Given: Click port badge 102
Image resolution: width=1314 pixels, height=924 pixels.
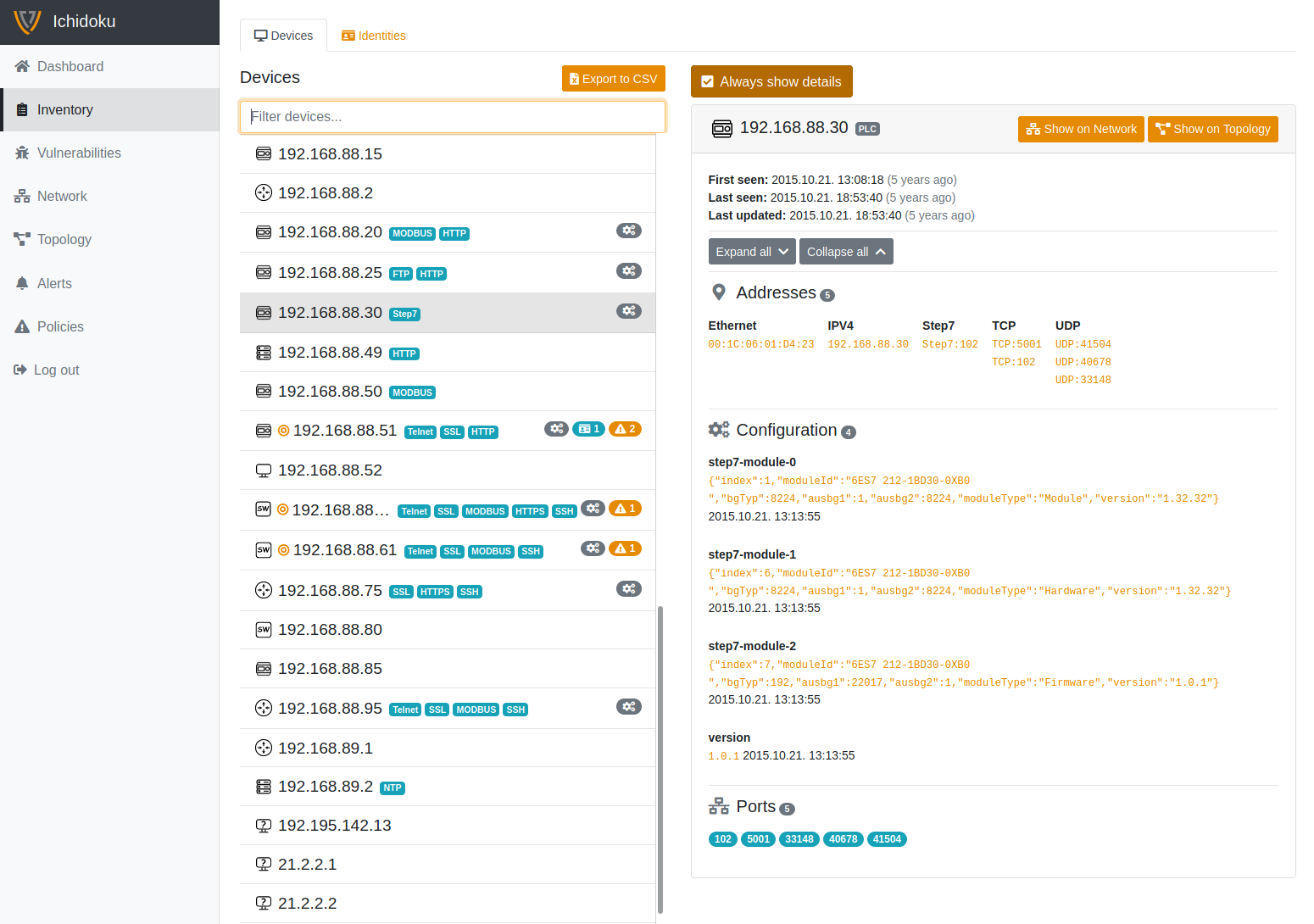Looking at the screenshot, I should (723, 839).
